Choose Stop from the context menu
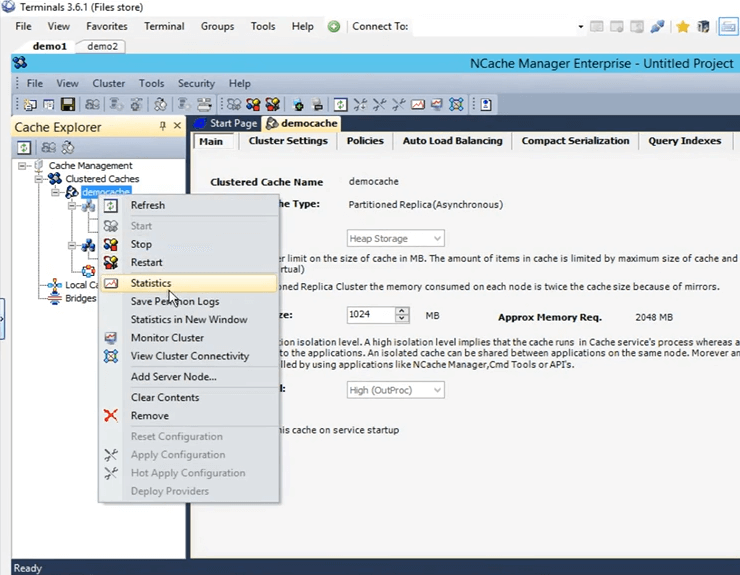 (189, 244)
